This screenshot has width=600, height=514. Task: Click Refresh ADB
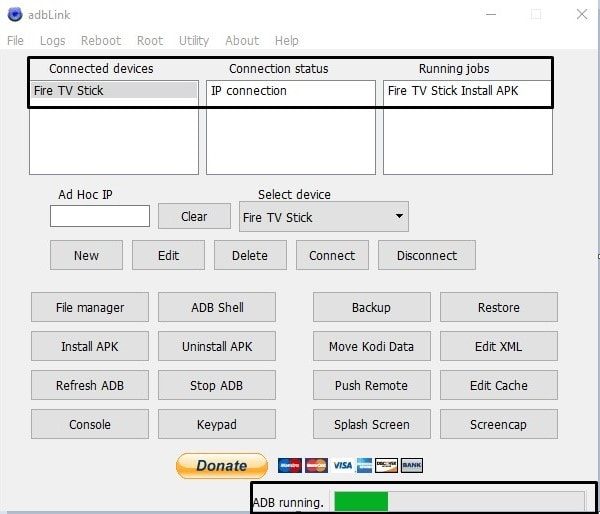point(90,385)
